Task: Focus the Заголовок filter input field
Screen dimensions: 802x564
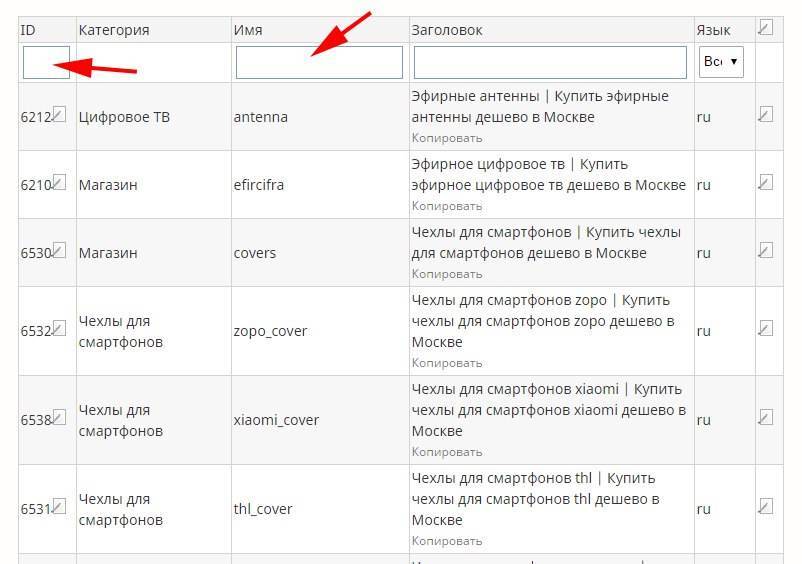Action: (550, 62)
